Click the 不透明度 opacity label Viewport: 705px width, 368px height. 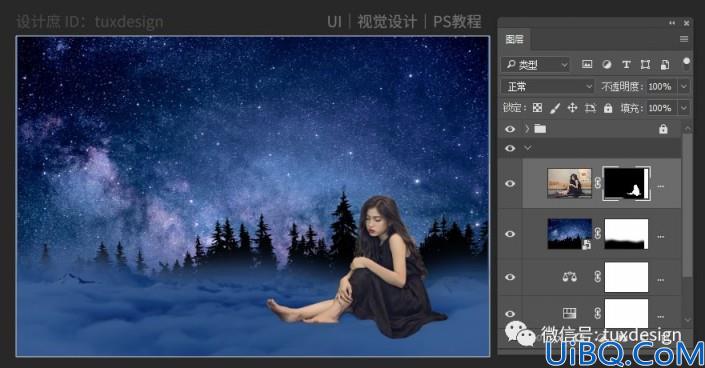pyautogui.click(x=623, y=86)
